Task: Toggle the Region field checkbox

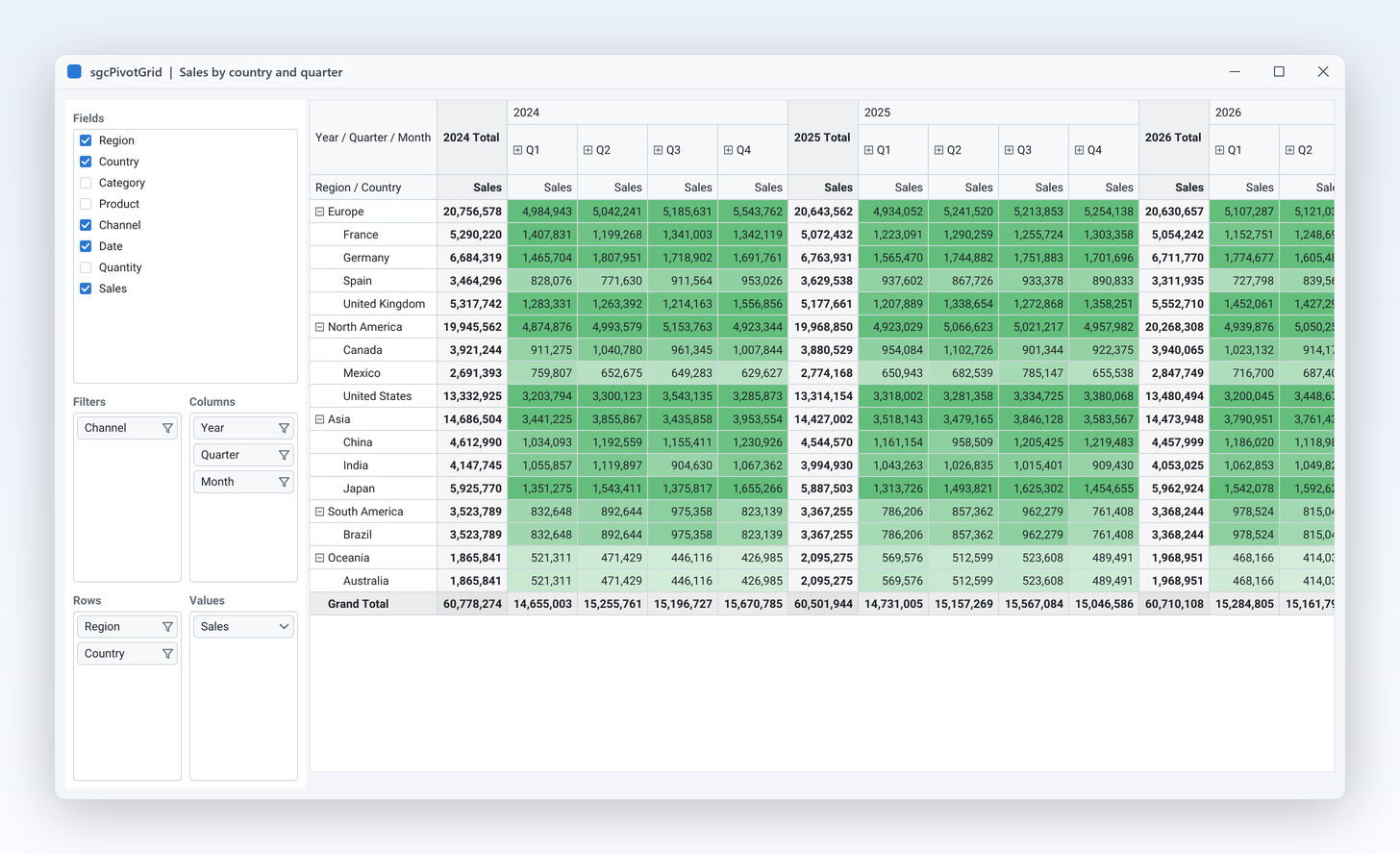Action: click(86, 140)
